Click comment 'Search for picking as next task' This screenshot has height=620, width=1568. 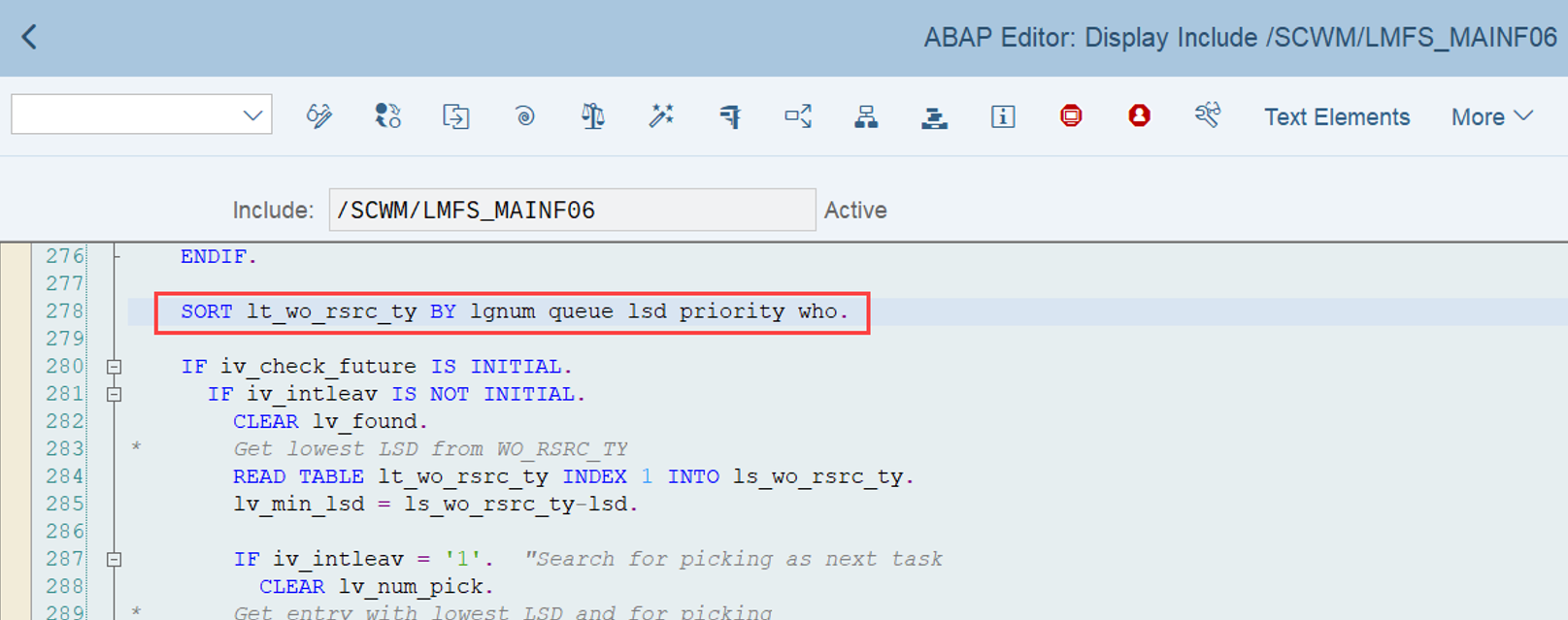(x=733, y=559)
